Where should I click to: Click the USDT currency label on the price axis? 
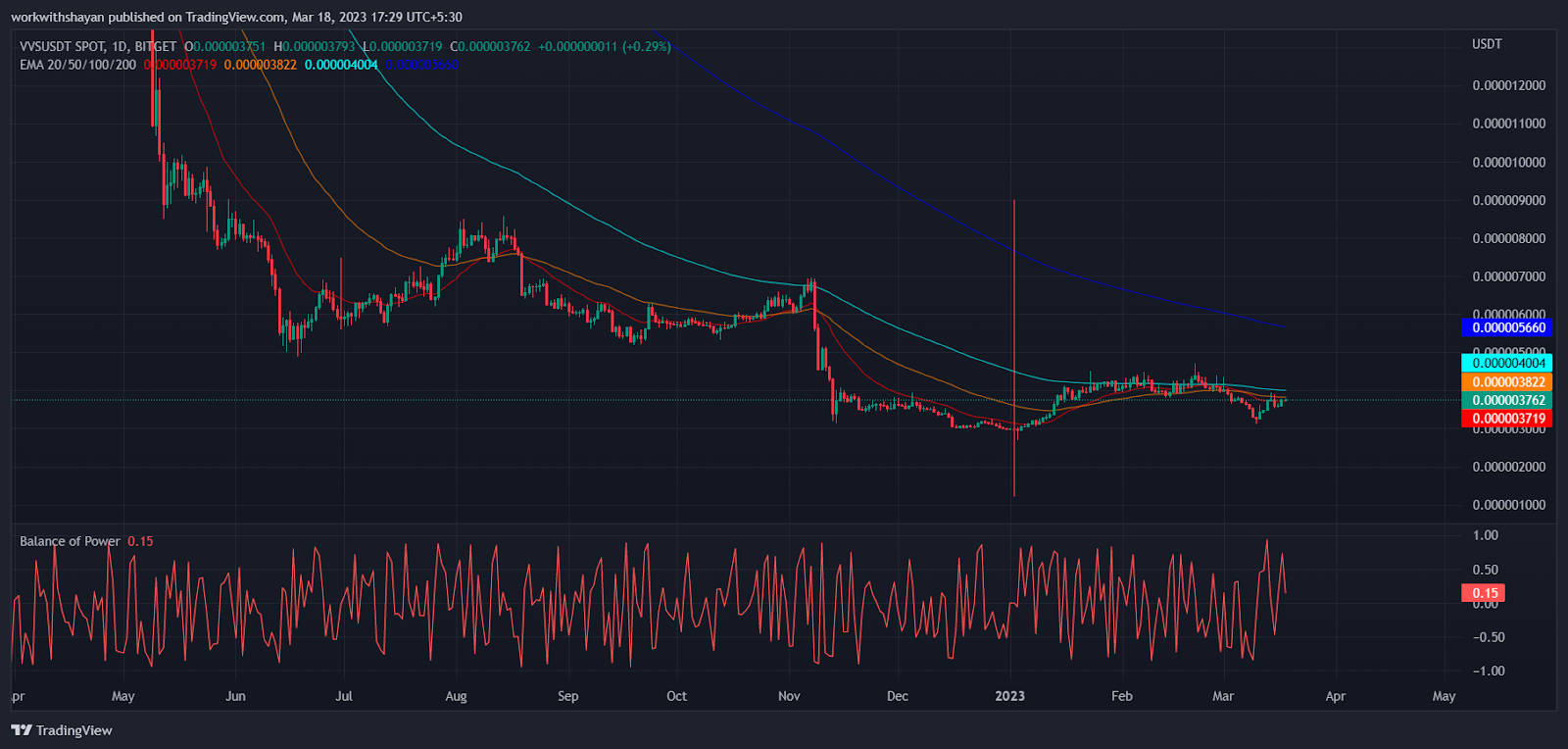click(1487, 44)
